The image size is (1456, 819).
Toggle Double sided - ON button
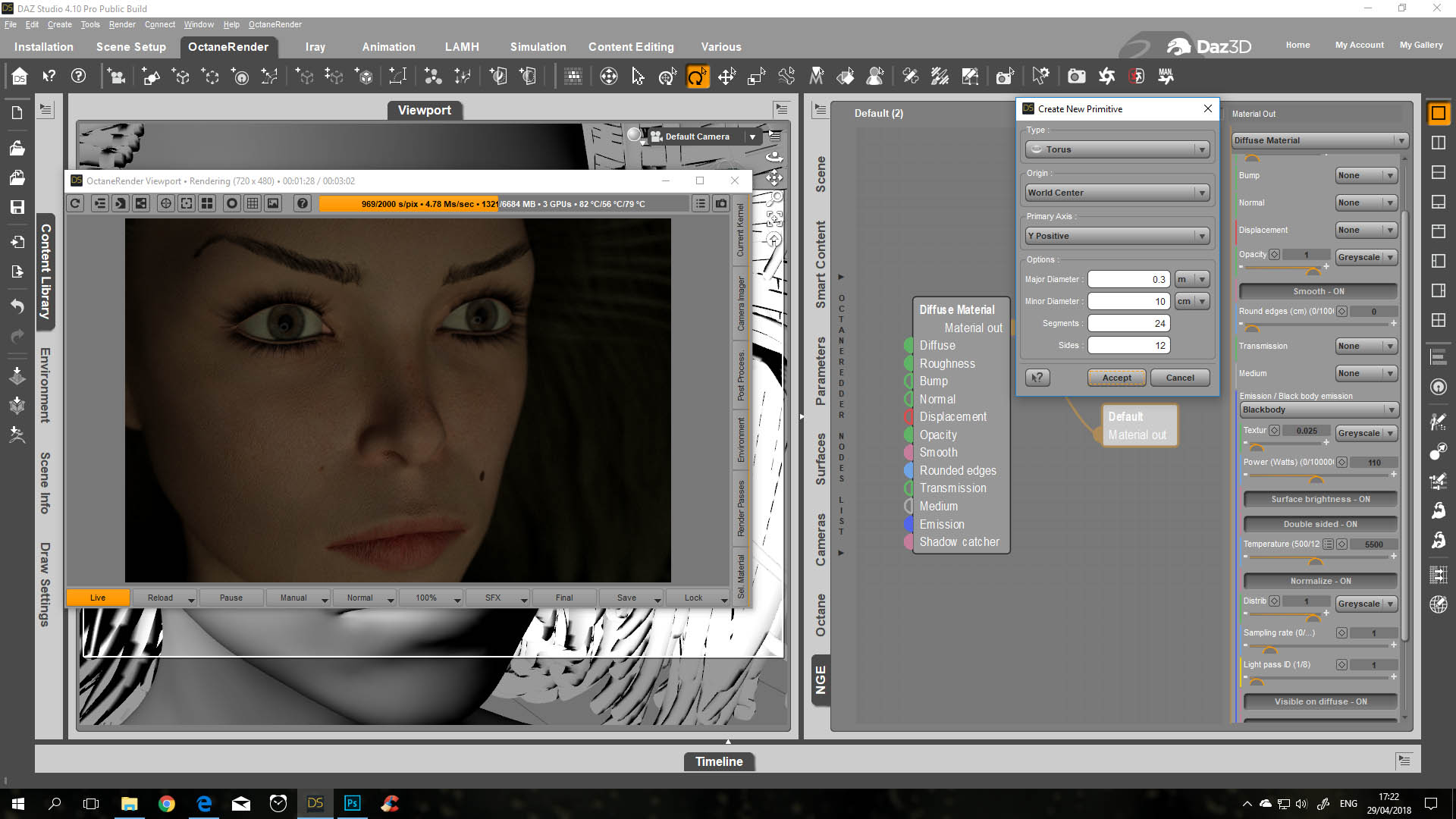tap(1319, 524)
